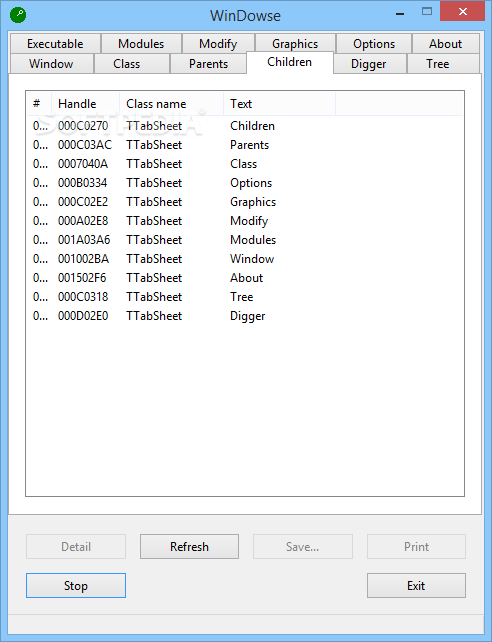Click the Refresh button
The width and height of the screenshot is (492, 642).
coord(190,547)
